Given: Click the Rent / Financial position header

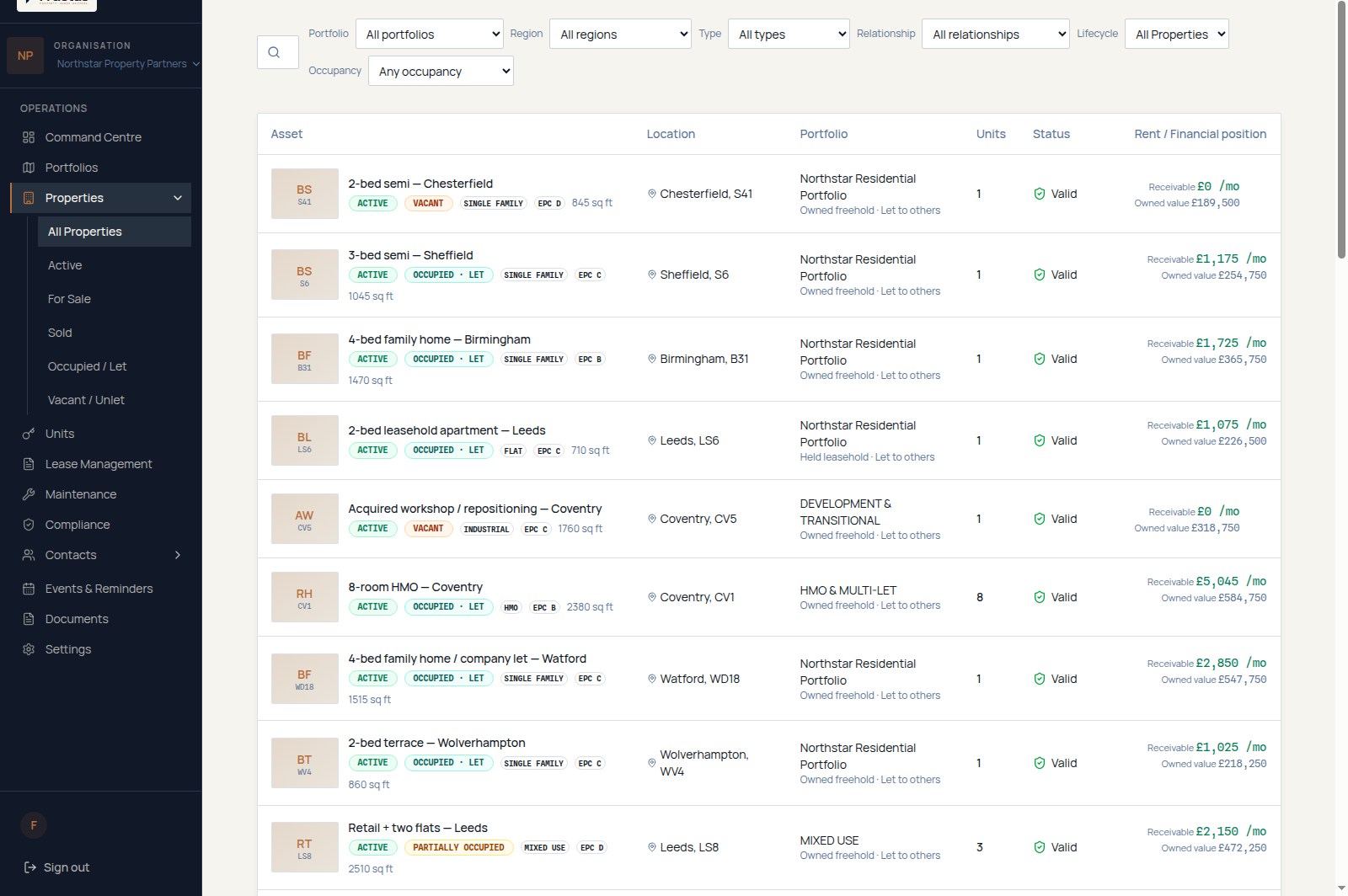Looking at the screenshot, I should (1200, 134).
